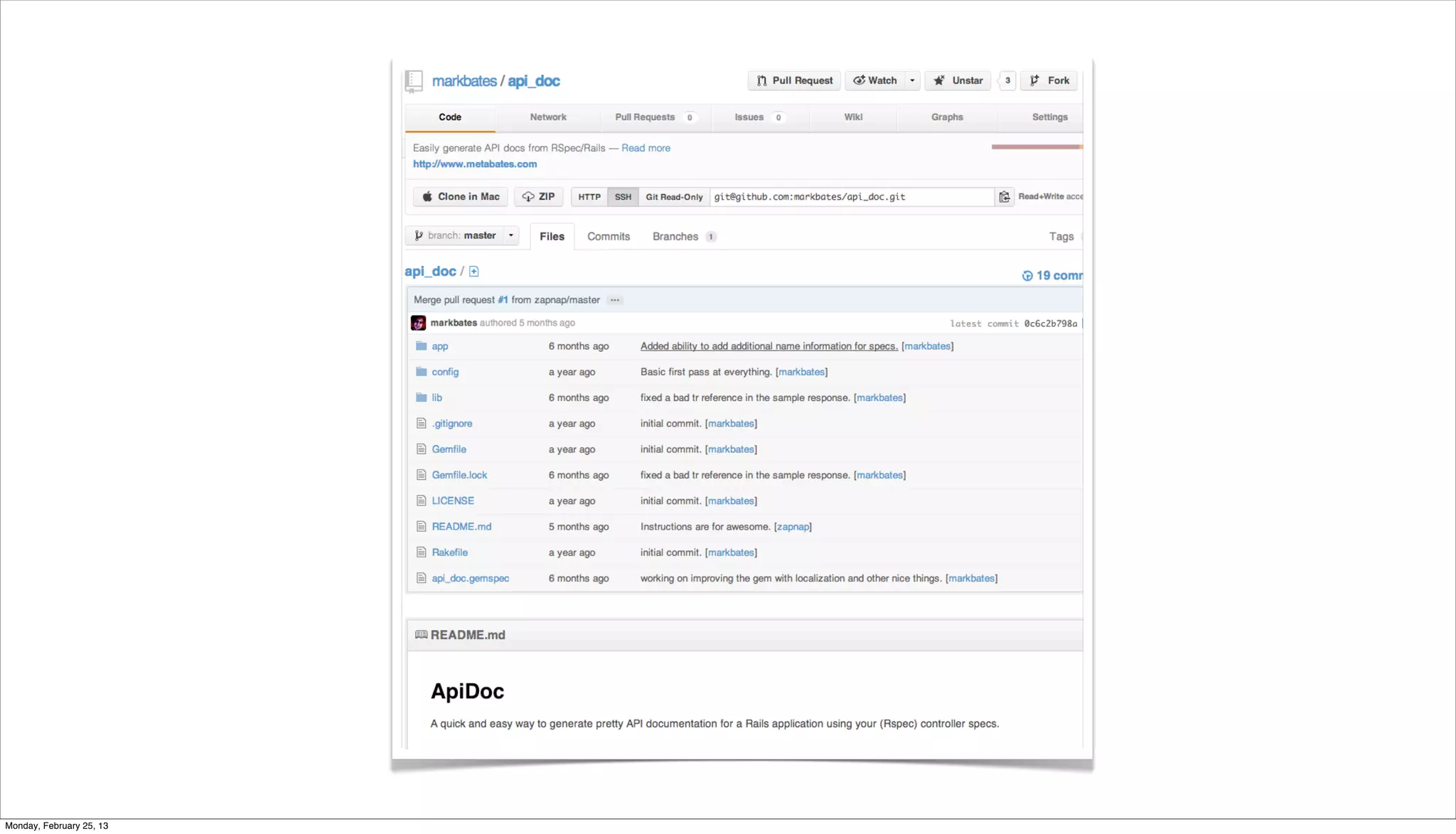The height and width of the screenshot is (834, 1456).
Task: Toggle the Unstar button
Action: pyautogui.click(x=958, y=80)
